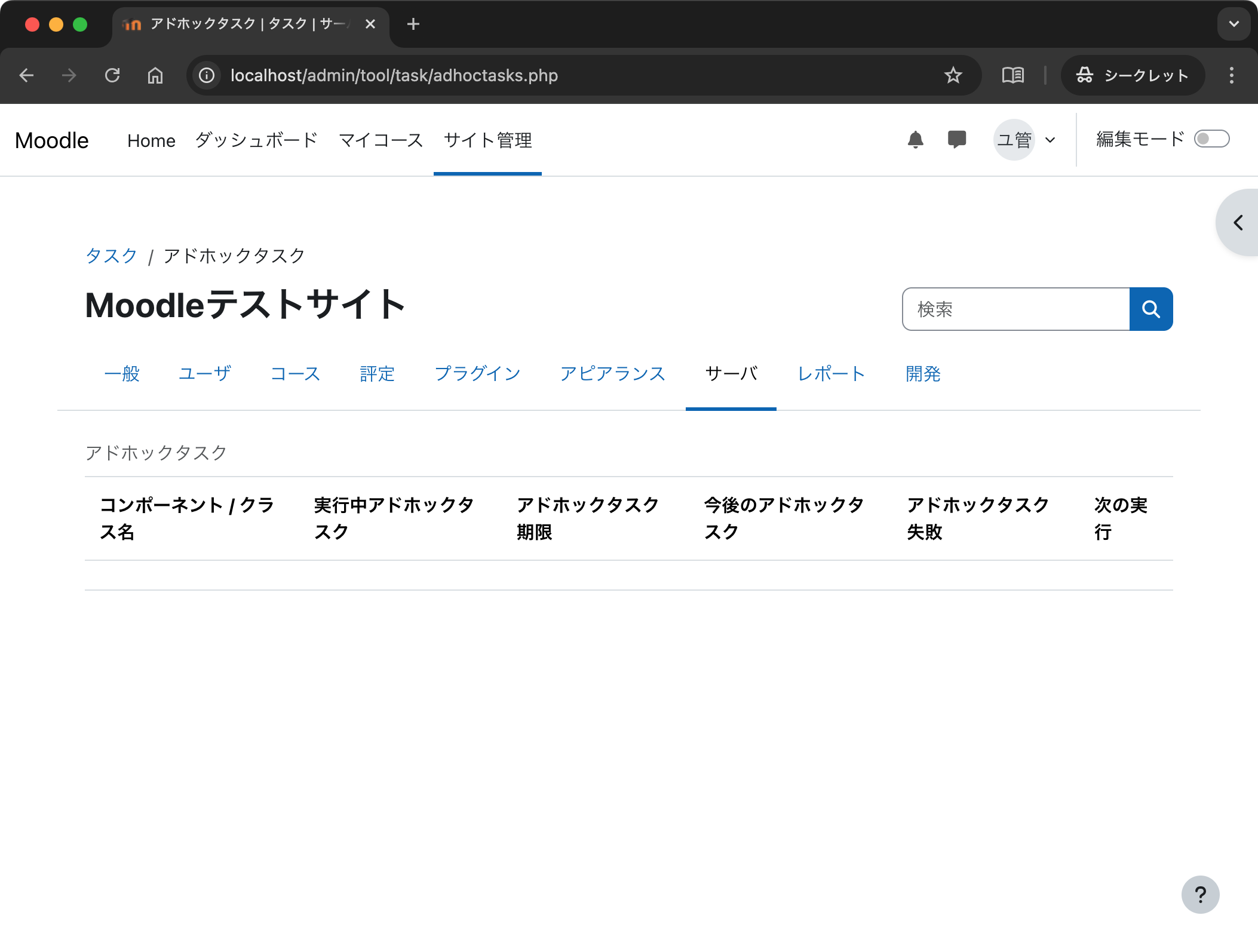Click the Moodle brand link
Image resolution: width=1258 pixels, height=952 pixels.
(x=52, y=140)
